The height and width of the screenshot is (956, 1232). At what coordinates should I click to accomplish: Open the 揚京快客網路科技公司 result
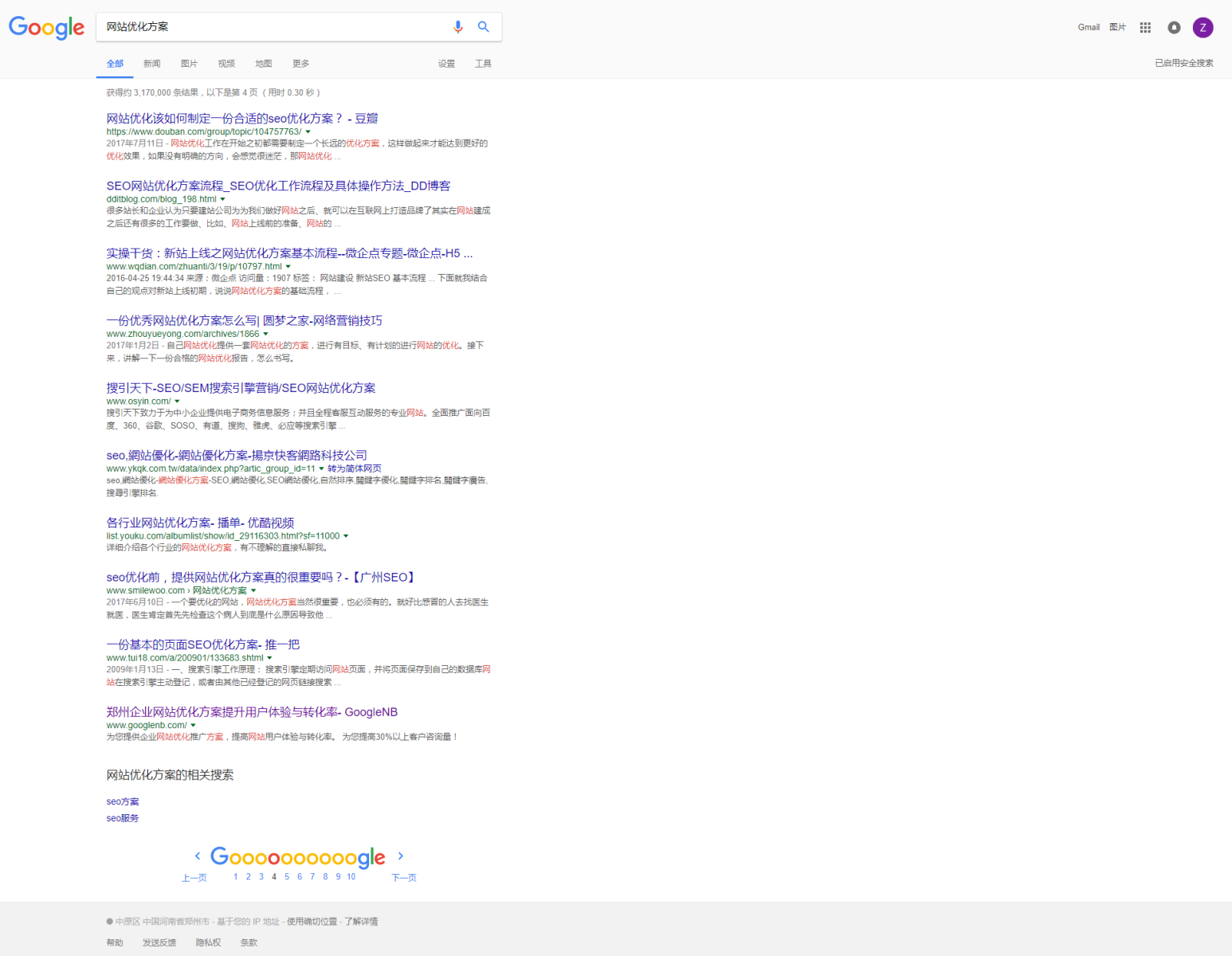237,455
